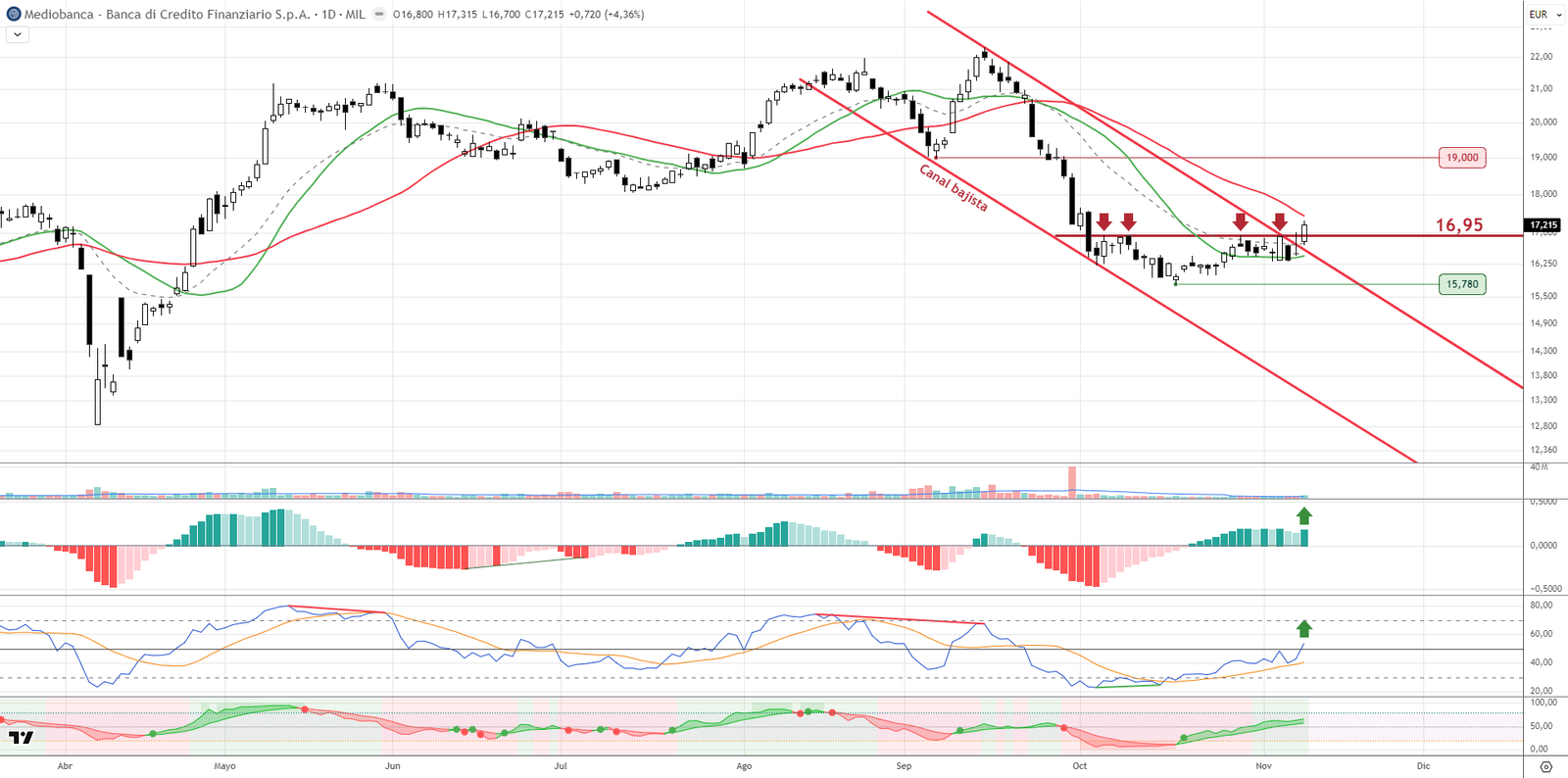The height and width of the screenshot is (778, 1568).
Task: Click the 19,000 resistance price label
Action: coord(1462,158)
